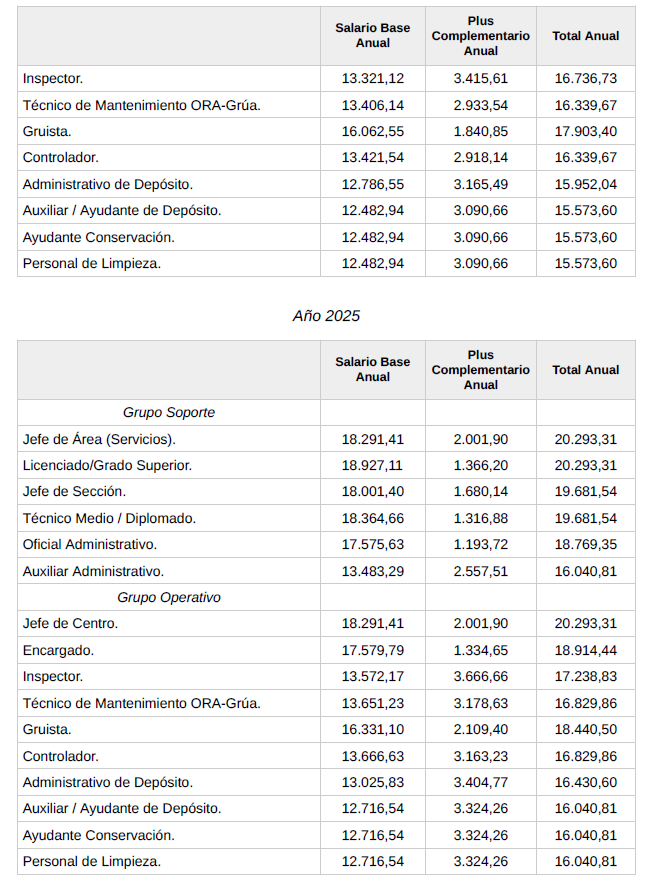Select the total annual value 18.440,50
Viewport: 654px width, 887px height.
pyautogui.click(x=586, y=730)
